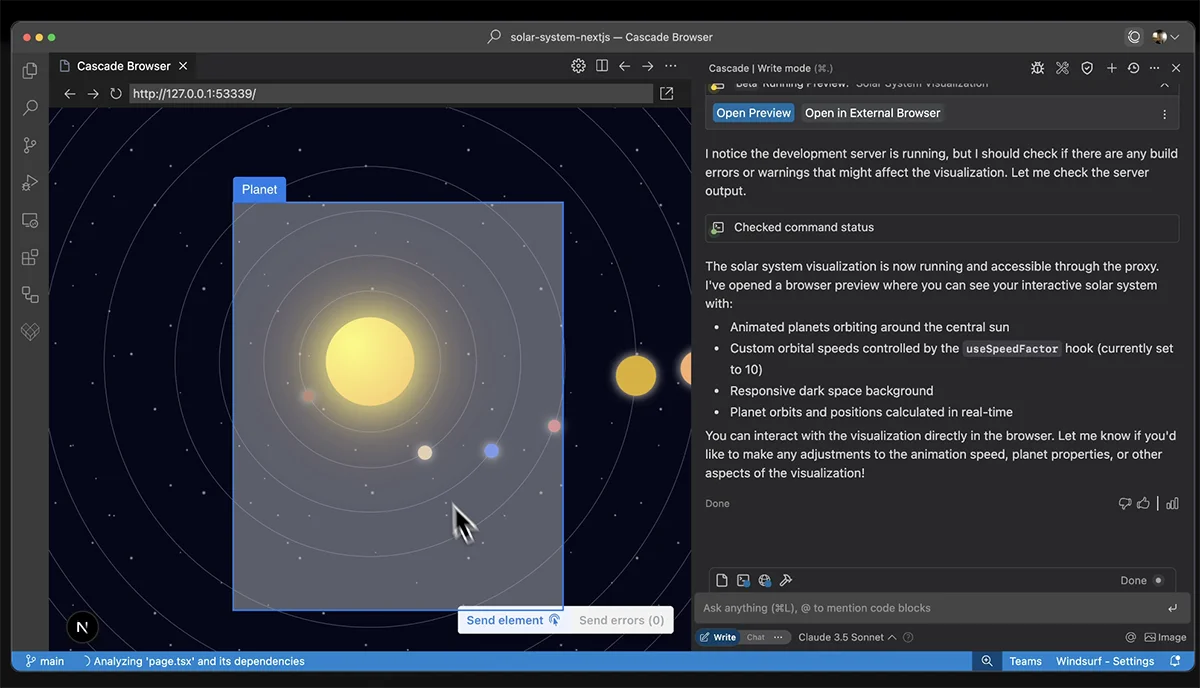Click the Checked command status row
The width and height of the screenshot is (1200, 688).
(942, 227)
